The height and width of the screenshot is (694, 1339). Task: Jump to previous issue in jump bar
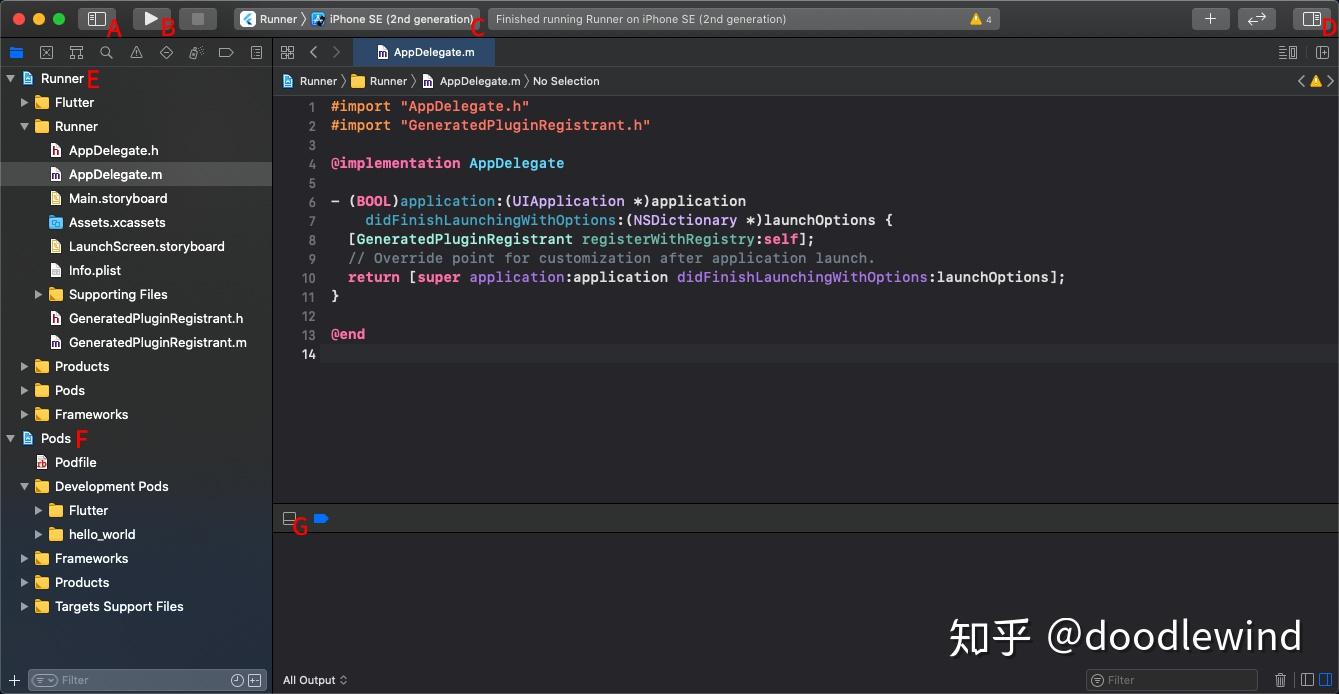point(1301,81)
